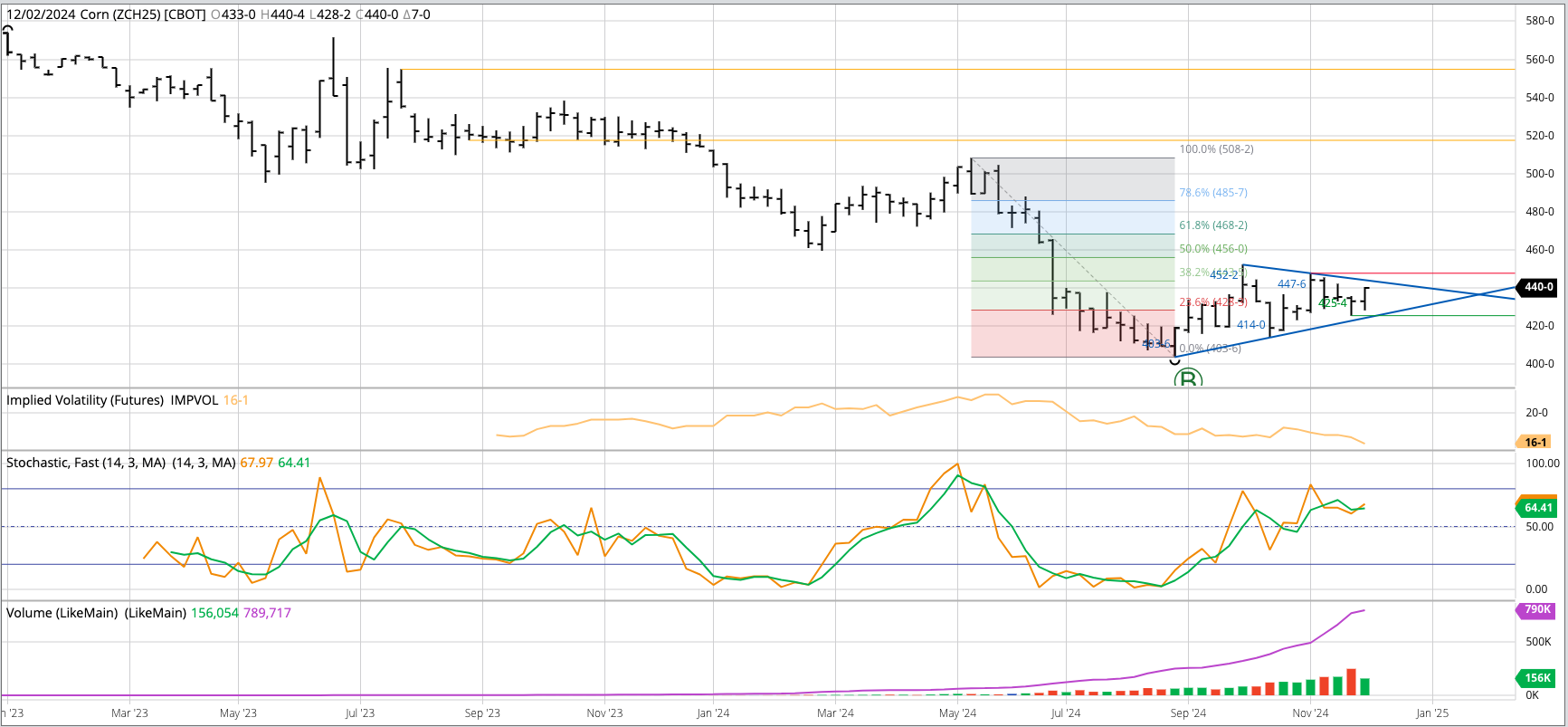Click the 560-0 price axis label
This screenshot has height=727, width=1568.
(x=1540, y=60)
